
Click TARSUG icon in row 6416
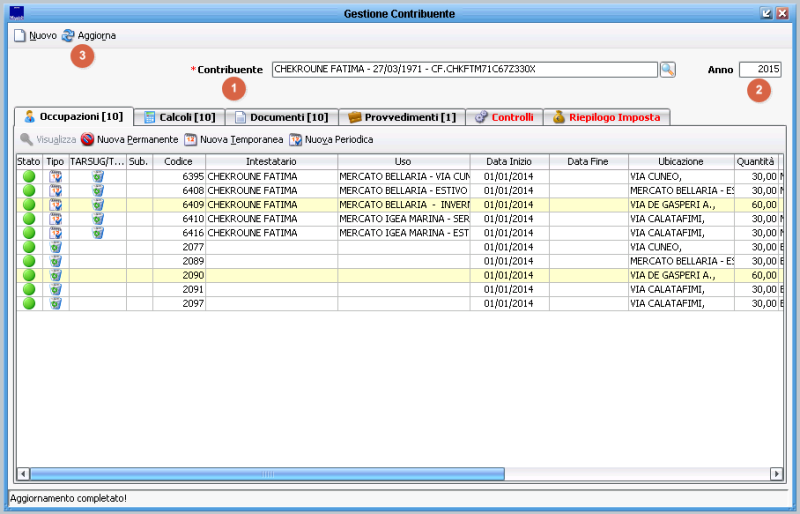point(98,233)
